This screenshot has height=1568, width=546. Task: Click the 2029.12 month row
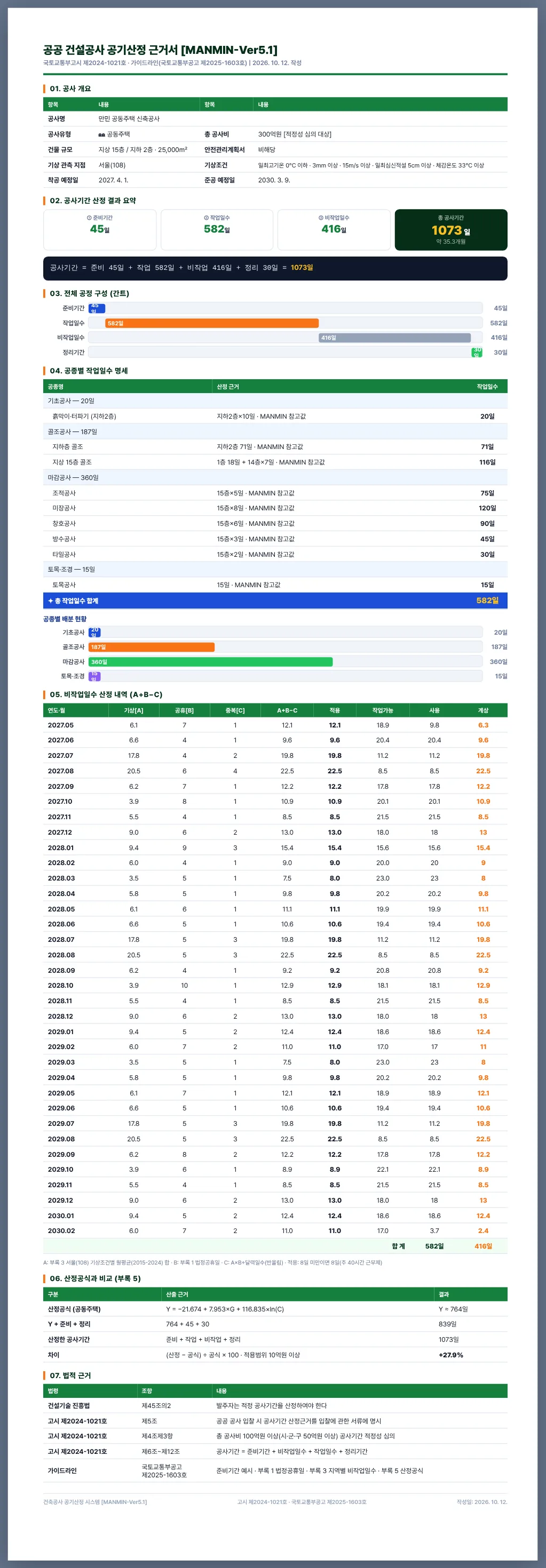275,1201
